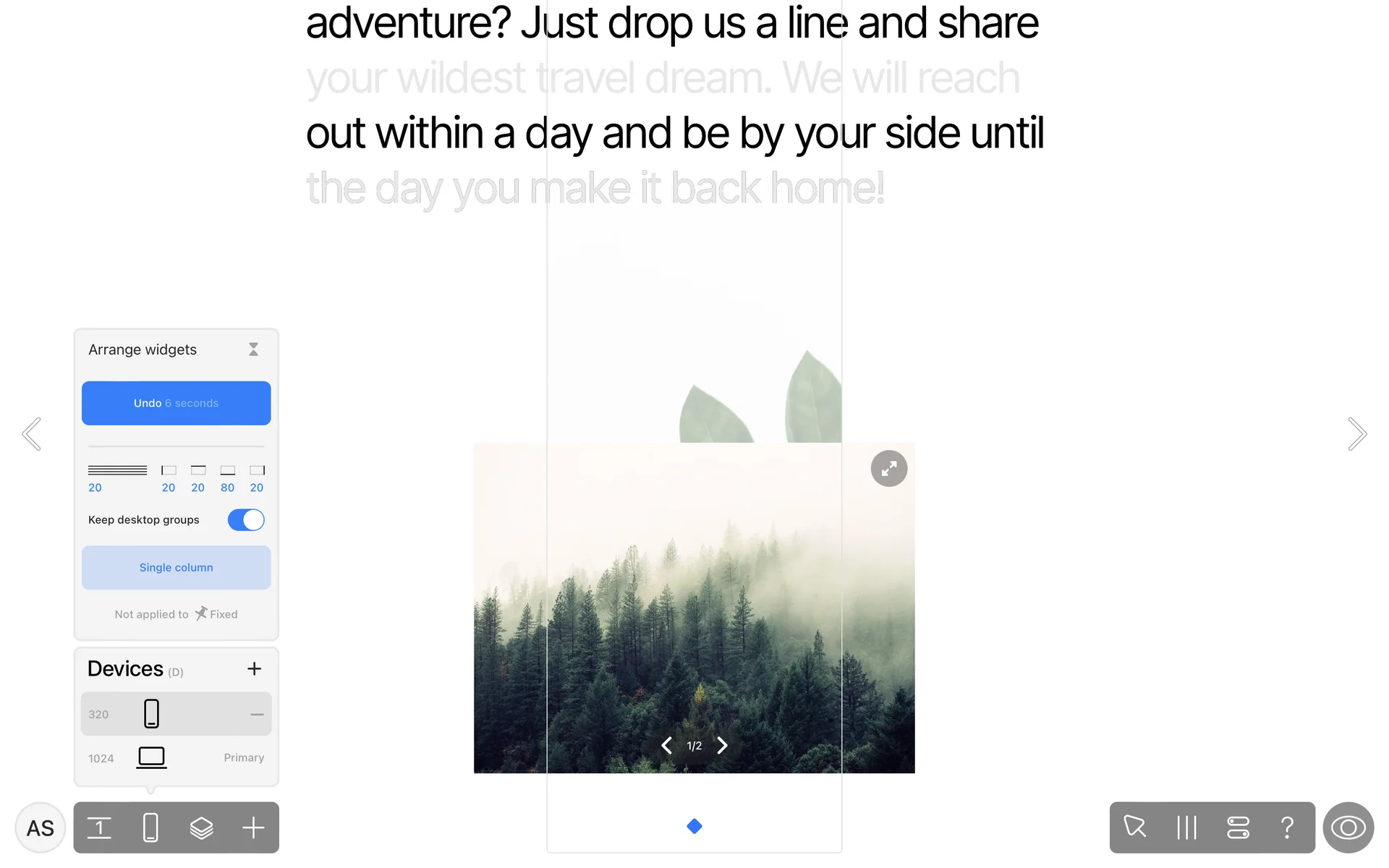Show column grid guides icon
The width and height of the screenshot is (1389, 868).
pyautogui.click(x=1186, y=827)
